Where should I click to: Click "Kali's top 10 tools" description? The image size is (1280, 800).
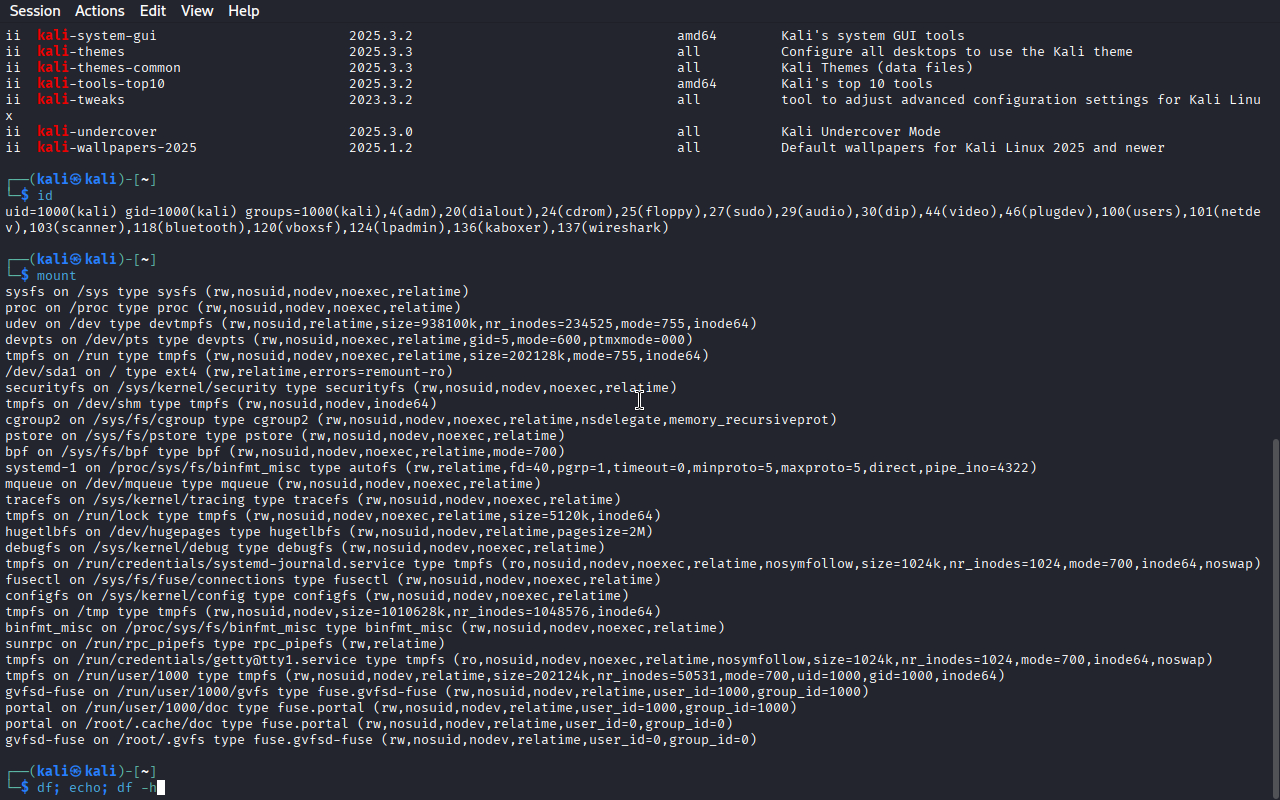[x=857, y=84]
